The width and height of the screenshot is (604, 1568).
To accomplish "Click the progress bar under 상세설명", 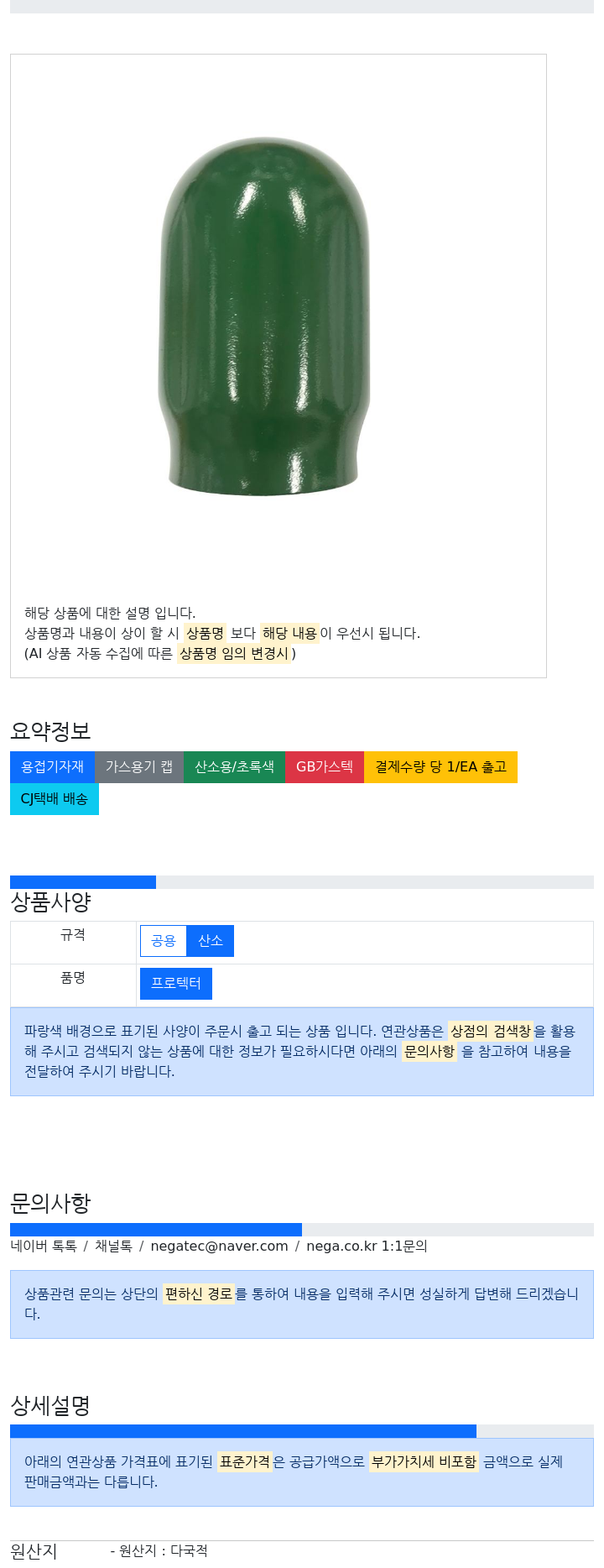I will pos(302,1431).
